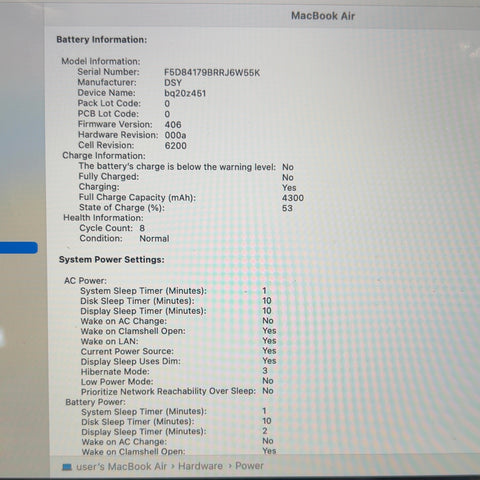Select the blue highlighted sidebar item

pyautogui.click(x=19, y=248)
